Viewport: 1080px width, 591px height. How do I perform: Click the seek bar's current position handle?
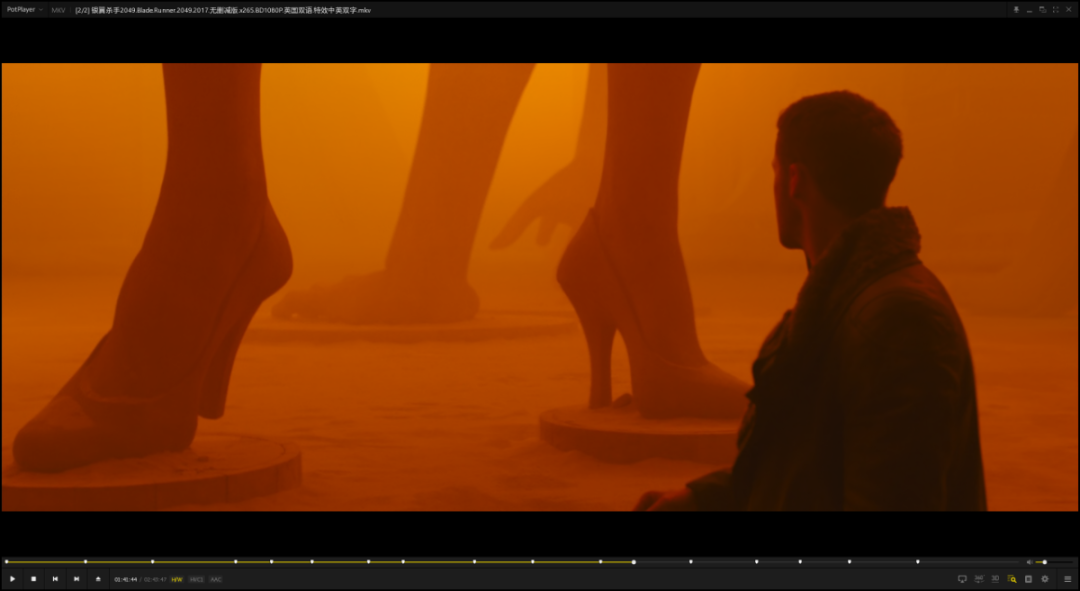634,562
